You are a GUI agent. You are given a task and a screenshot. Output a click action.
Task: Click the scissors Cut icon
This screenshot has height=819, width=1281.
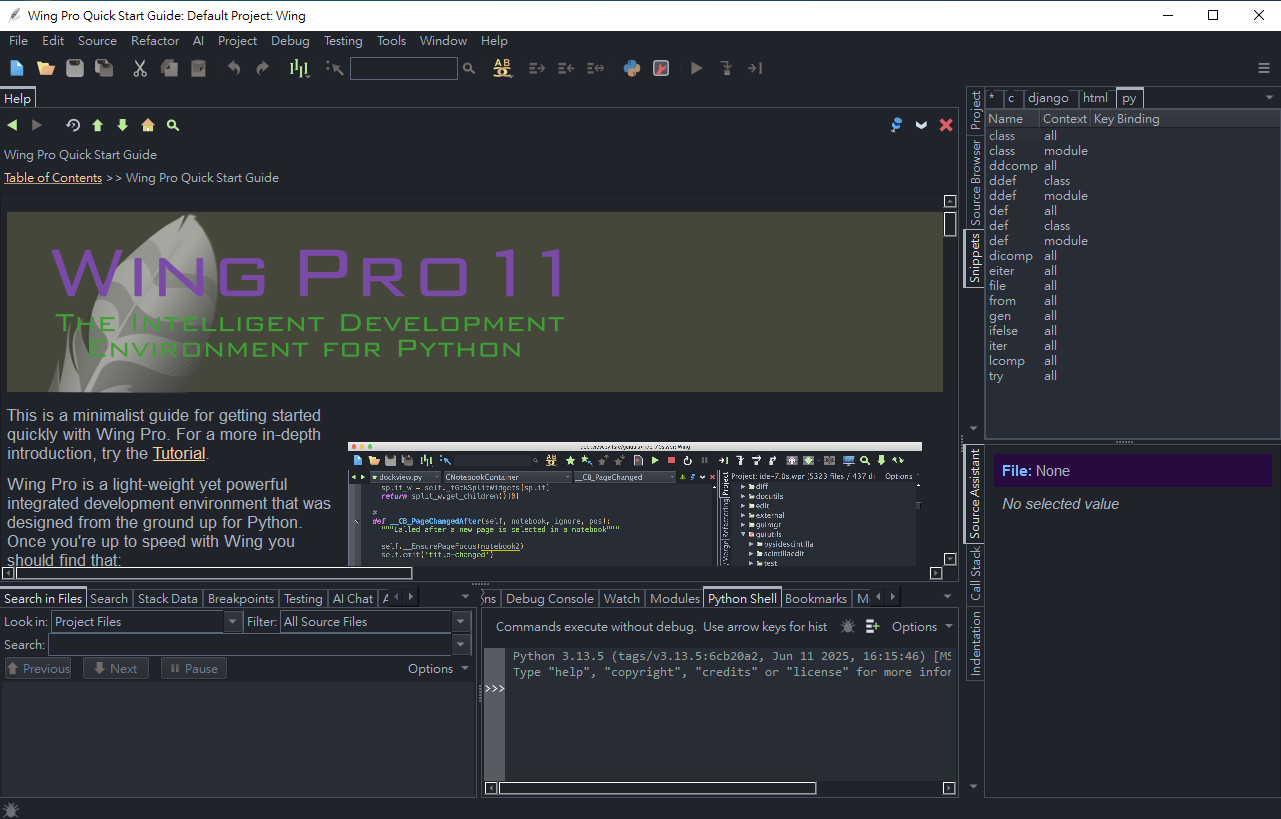[x=140, y=68]
